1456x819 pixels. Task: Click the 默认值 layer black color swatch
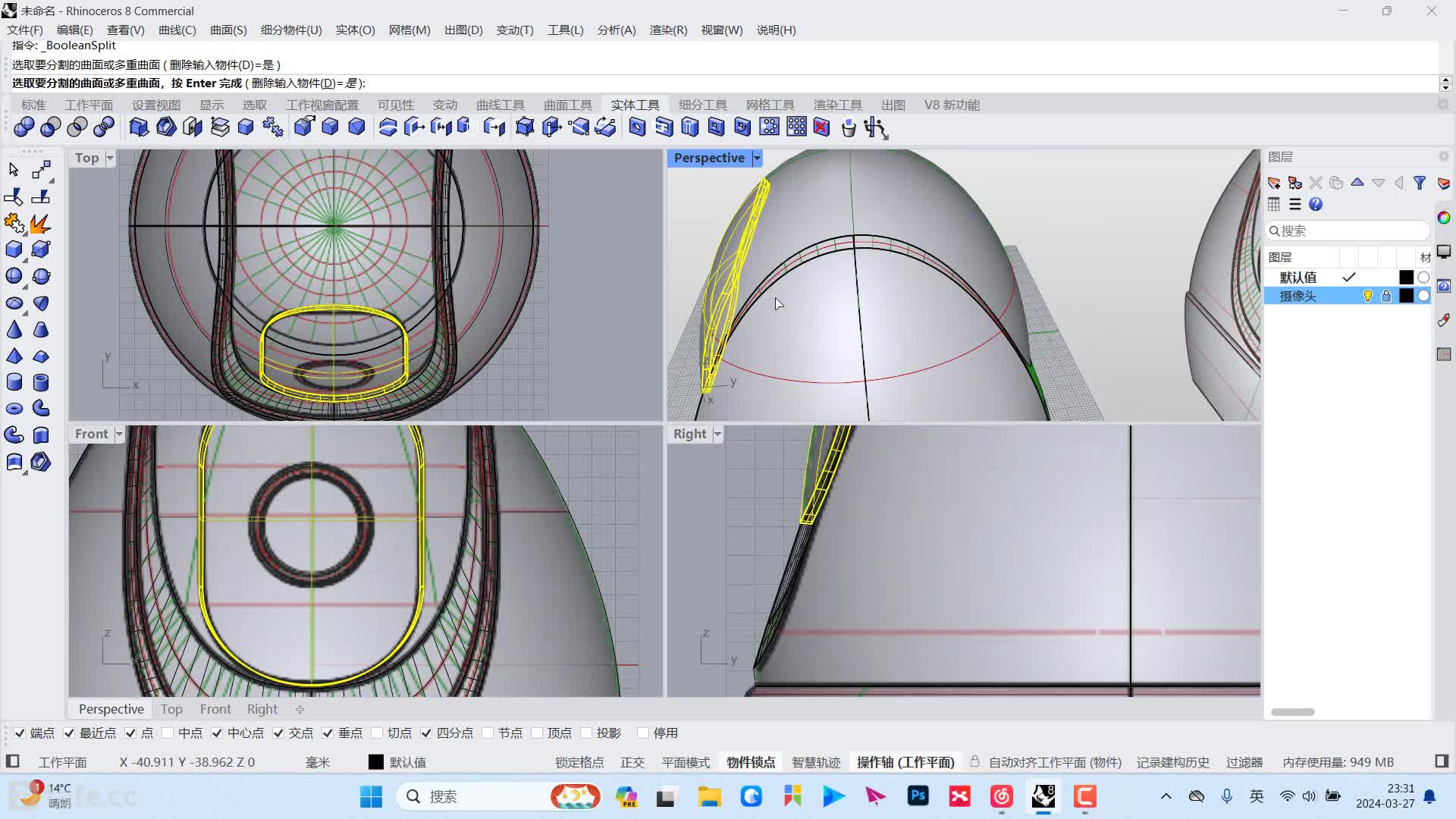(x=1406, y=278)
